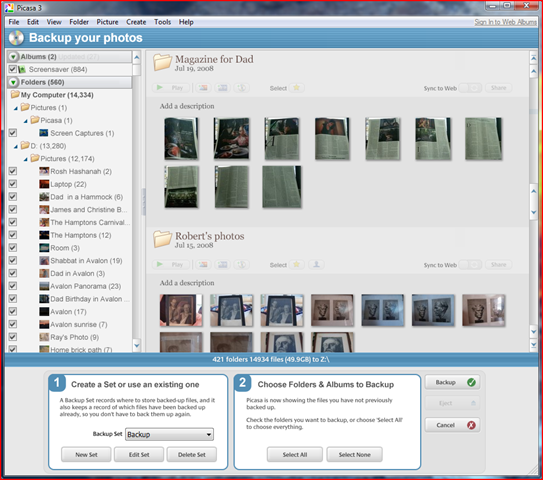The width and height of the screenshot is (543, 480).
Task: Open the Create menu
Action: 136,22
